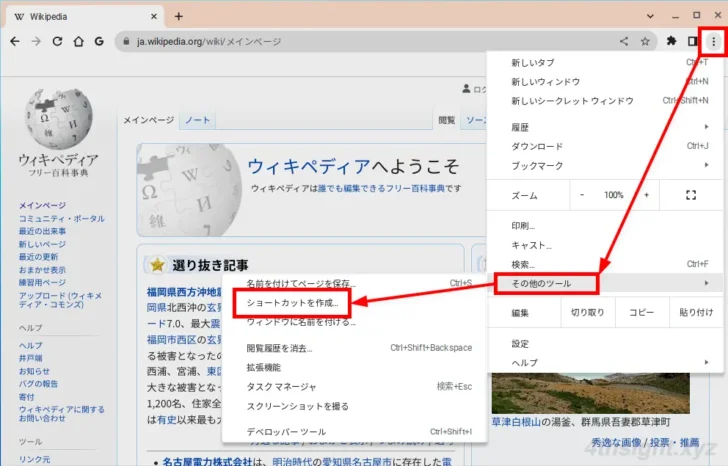The height and width of the screenshot is (466, 728).
Task: Click sidebar link コミュニティ・ポータル
Action: point(62,219)
